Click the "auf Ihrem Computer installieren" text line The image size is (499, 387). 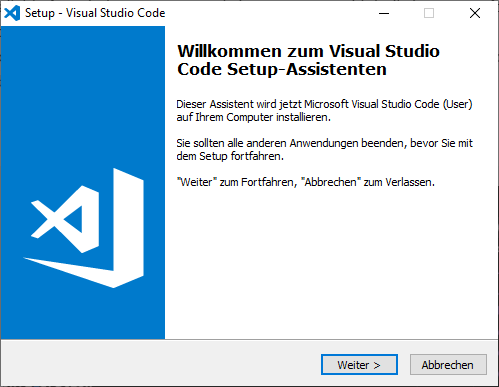[x=253, y=117]
